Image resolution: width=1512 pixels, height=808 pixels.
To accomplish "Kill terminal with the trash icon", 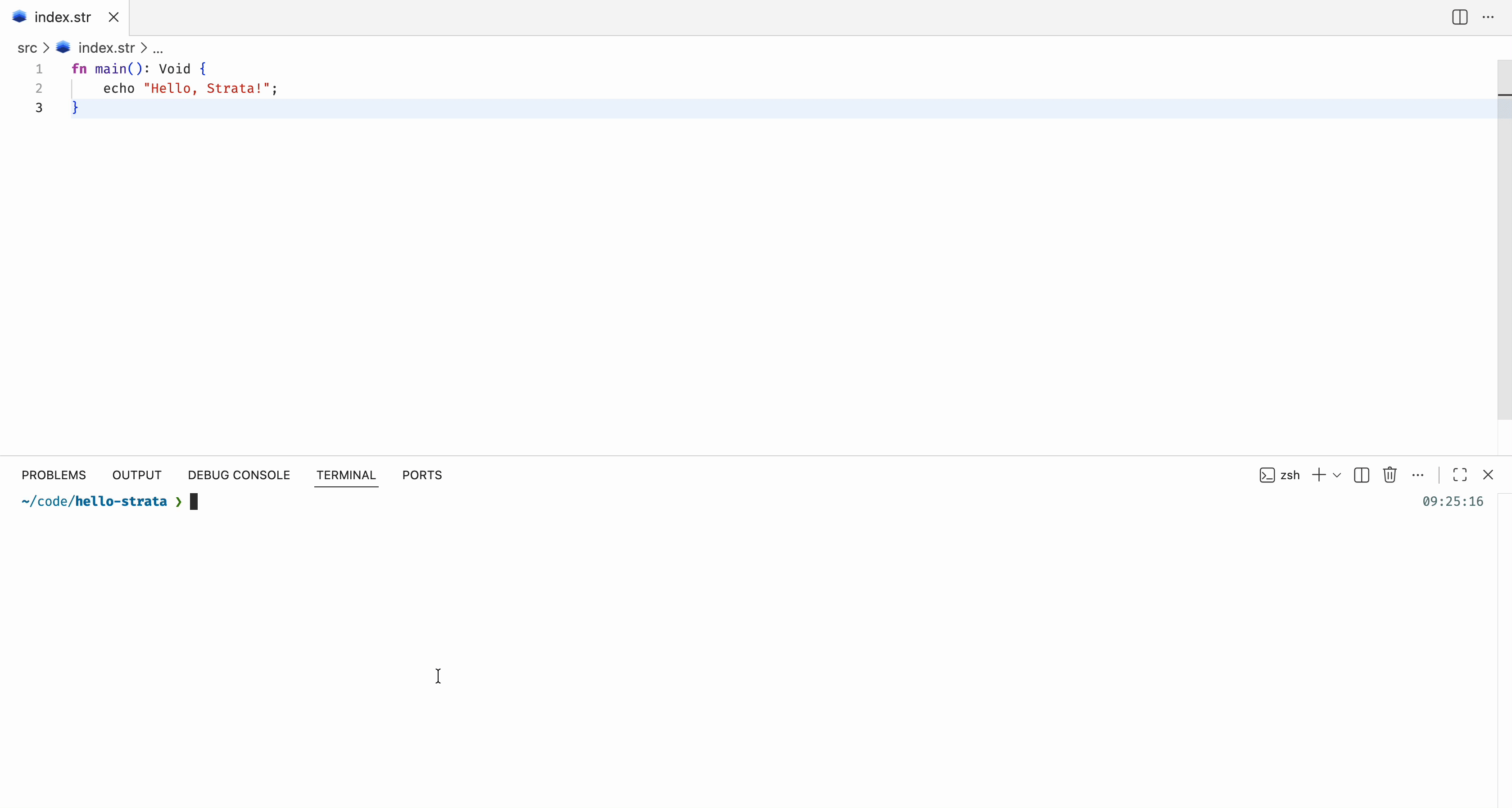I will pos(1390,475).
